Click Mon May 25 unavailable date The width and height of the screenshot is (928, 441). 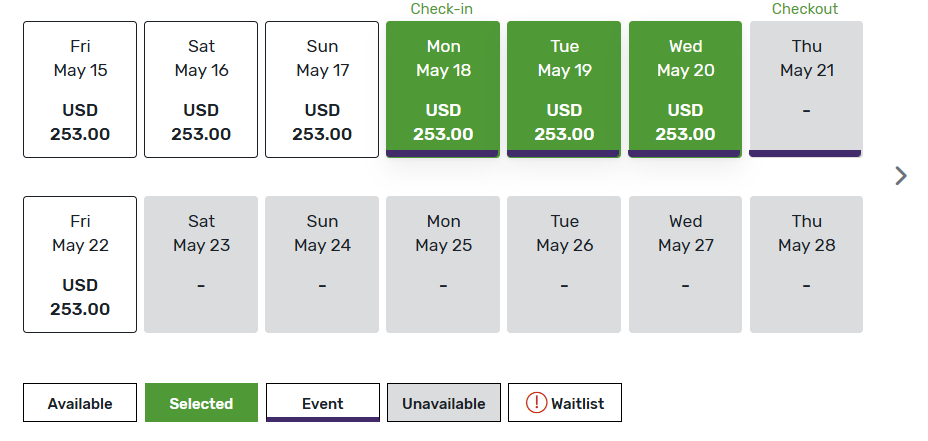point(443,264)
